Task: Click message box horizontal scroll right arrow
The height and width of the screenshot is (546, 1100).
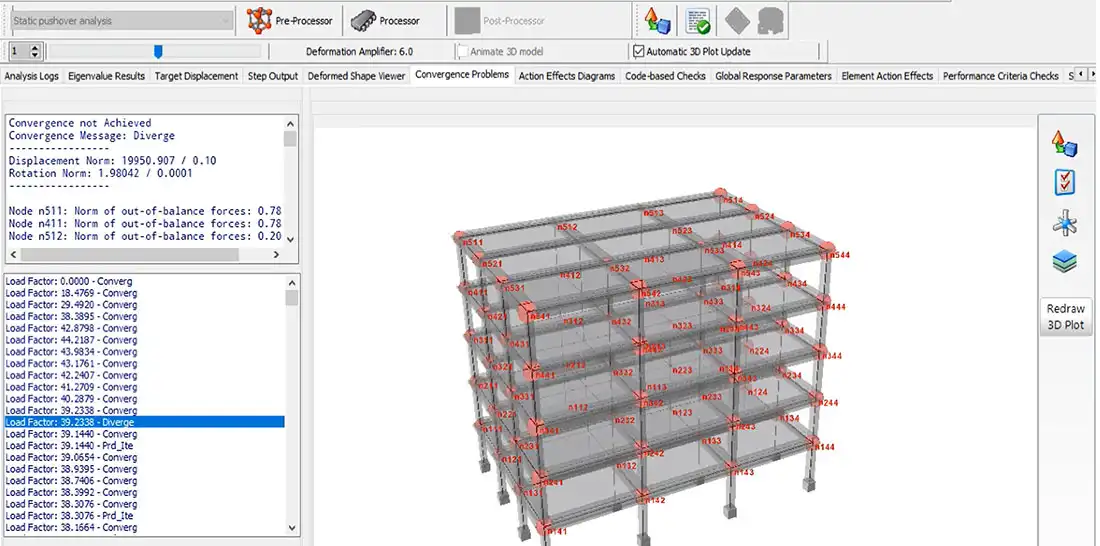Action: point(276,254)
